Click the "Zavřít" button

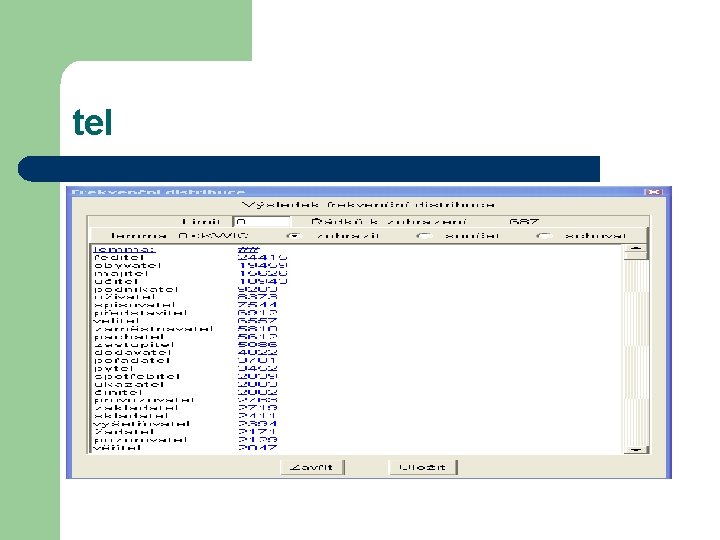point(312,467)
